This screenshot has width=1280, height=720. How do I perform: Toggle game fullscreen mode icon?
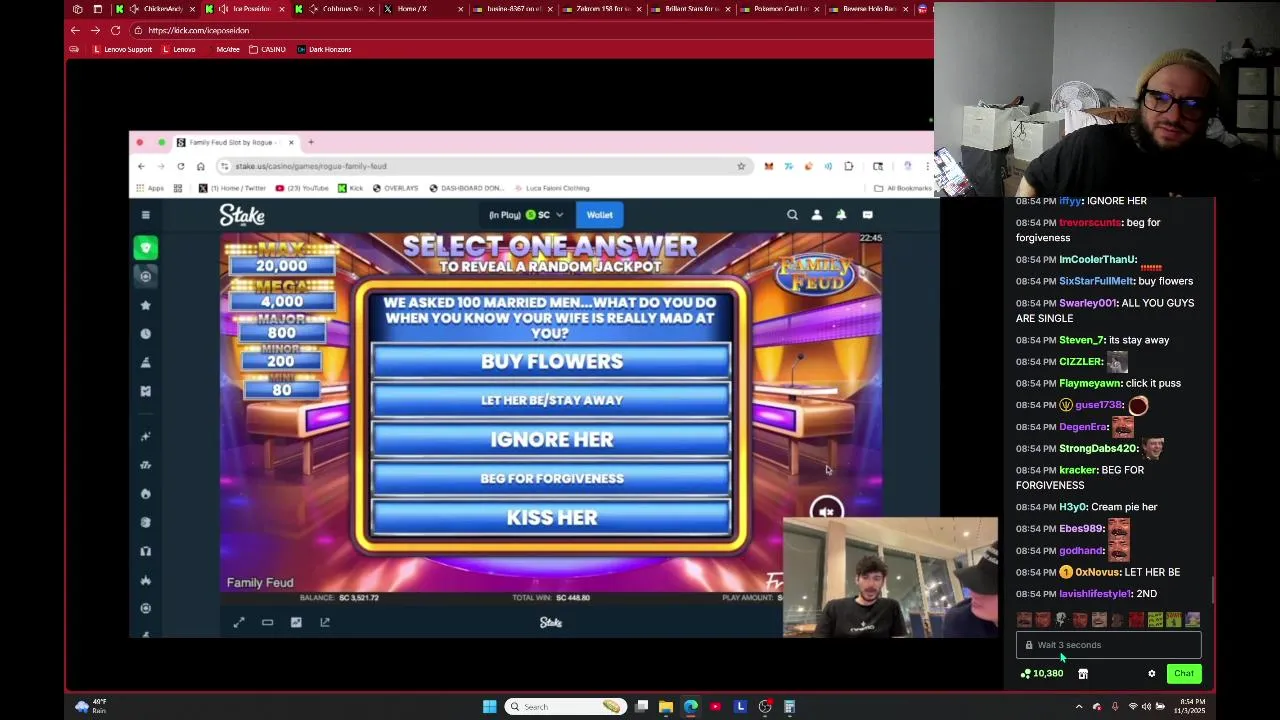(239, 622)
